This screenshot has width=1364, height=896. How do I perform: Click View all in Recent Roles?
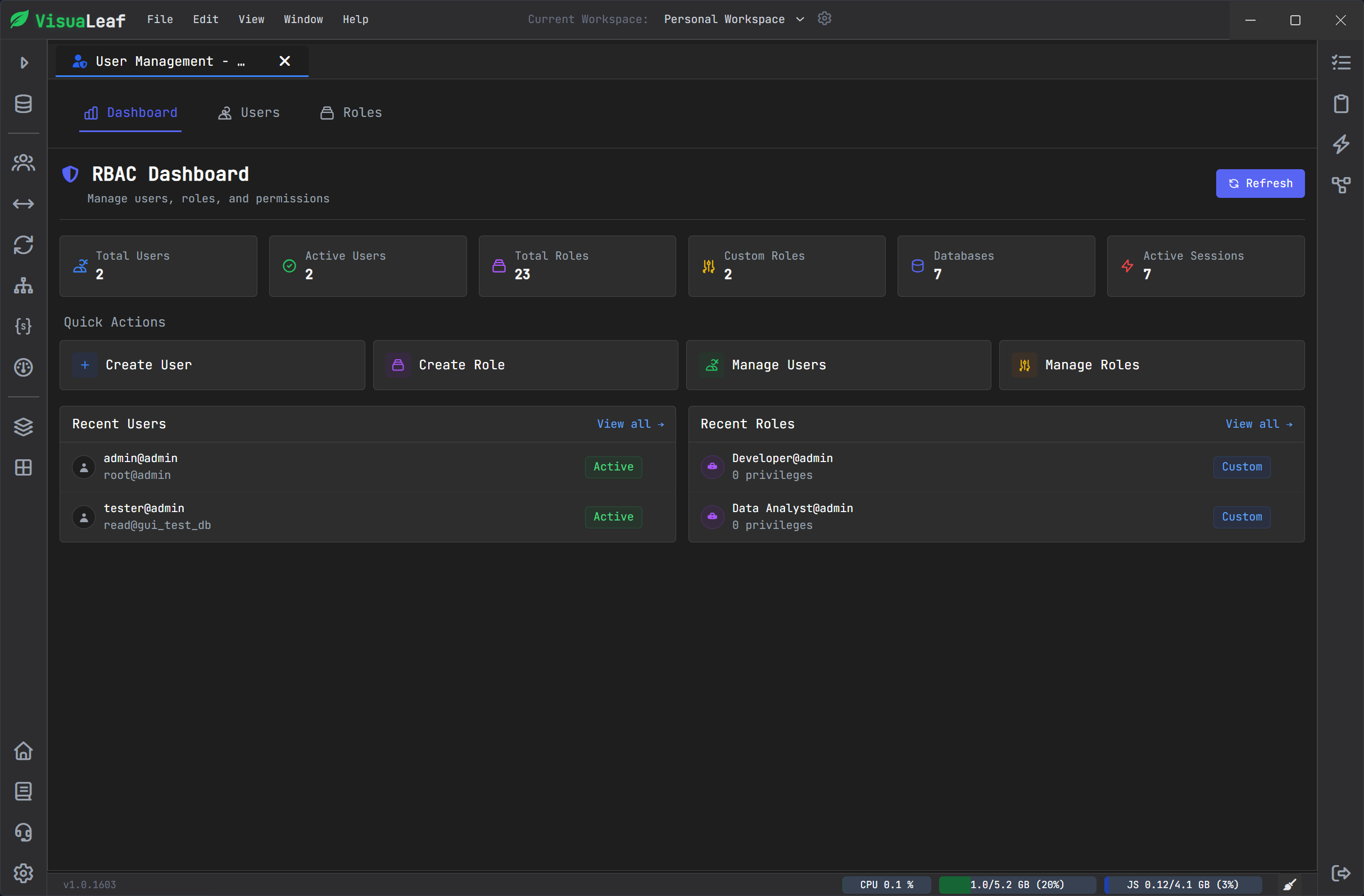1259,424
